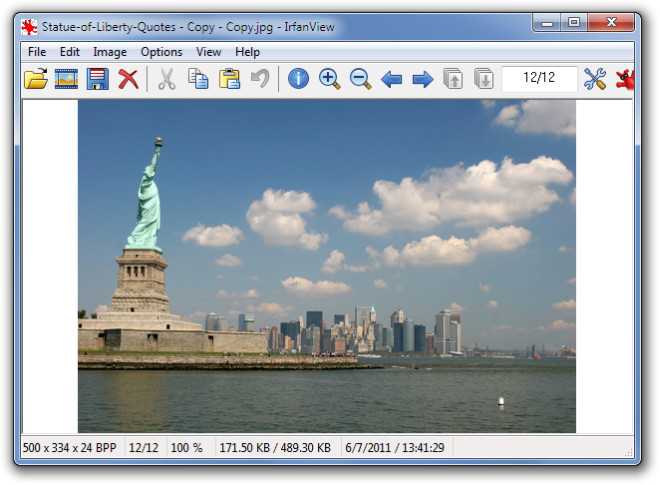Click the Statue of Liberty image
The image size is (660, 485).
(x=327, y=266)
